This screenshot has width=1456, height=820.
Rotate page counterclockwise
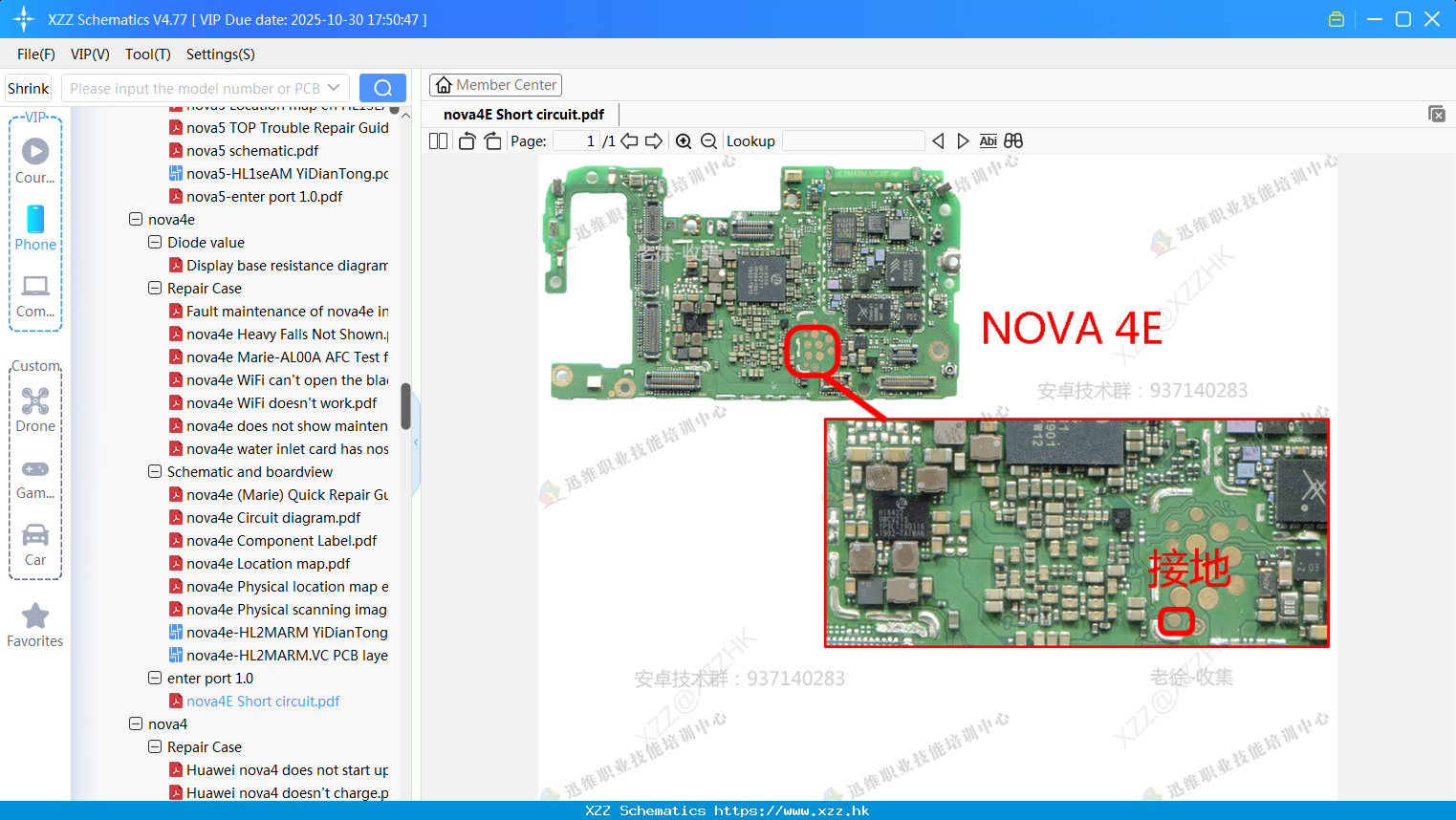pyautogui.click(x=467, y=141)
